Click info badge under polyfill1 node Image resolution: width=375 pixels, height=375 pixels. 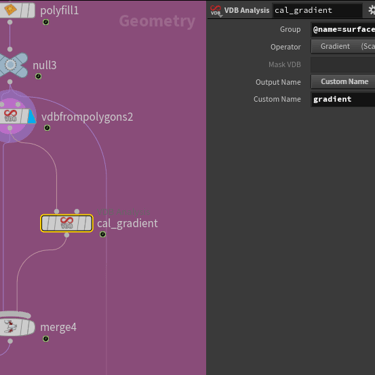(x=46, y=22)
